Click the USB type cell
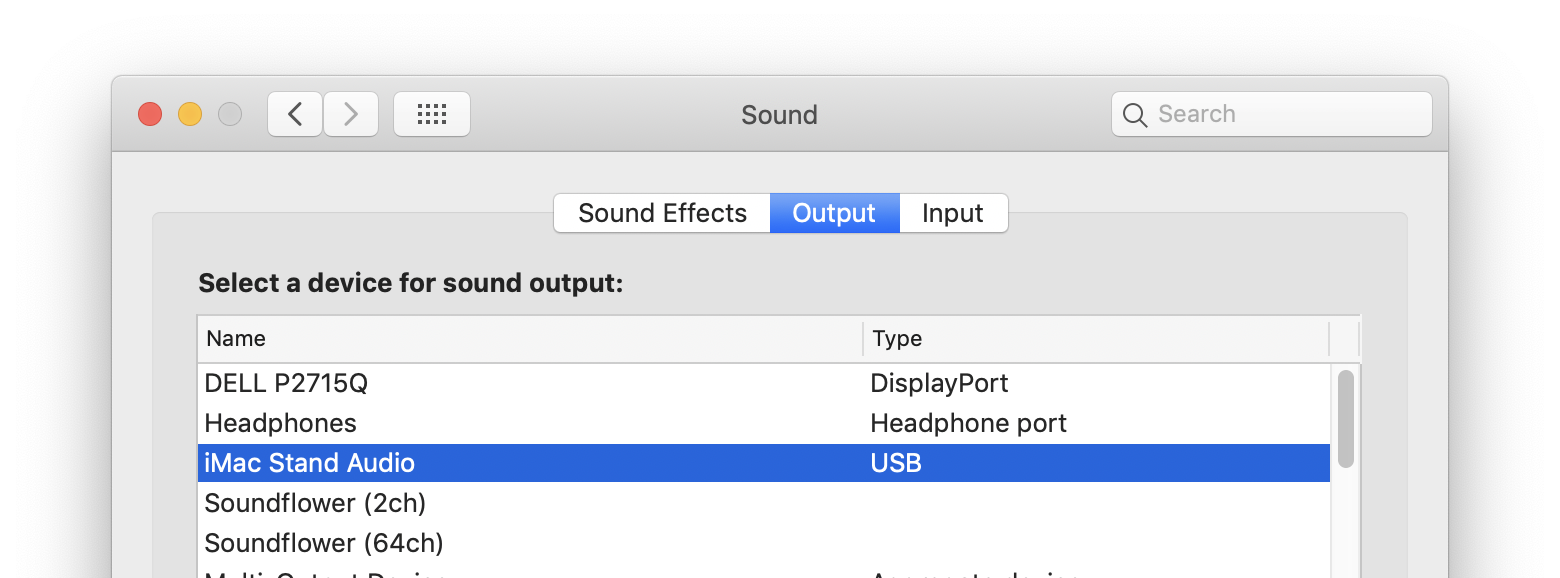Screen dimensions: 1560x578 (x=896, y=463)
